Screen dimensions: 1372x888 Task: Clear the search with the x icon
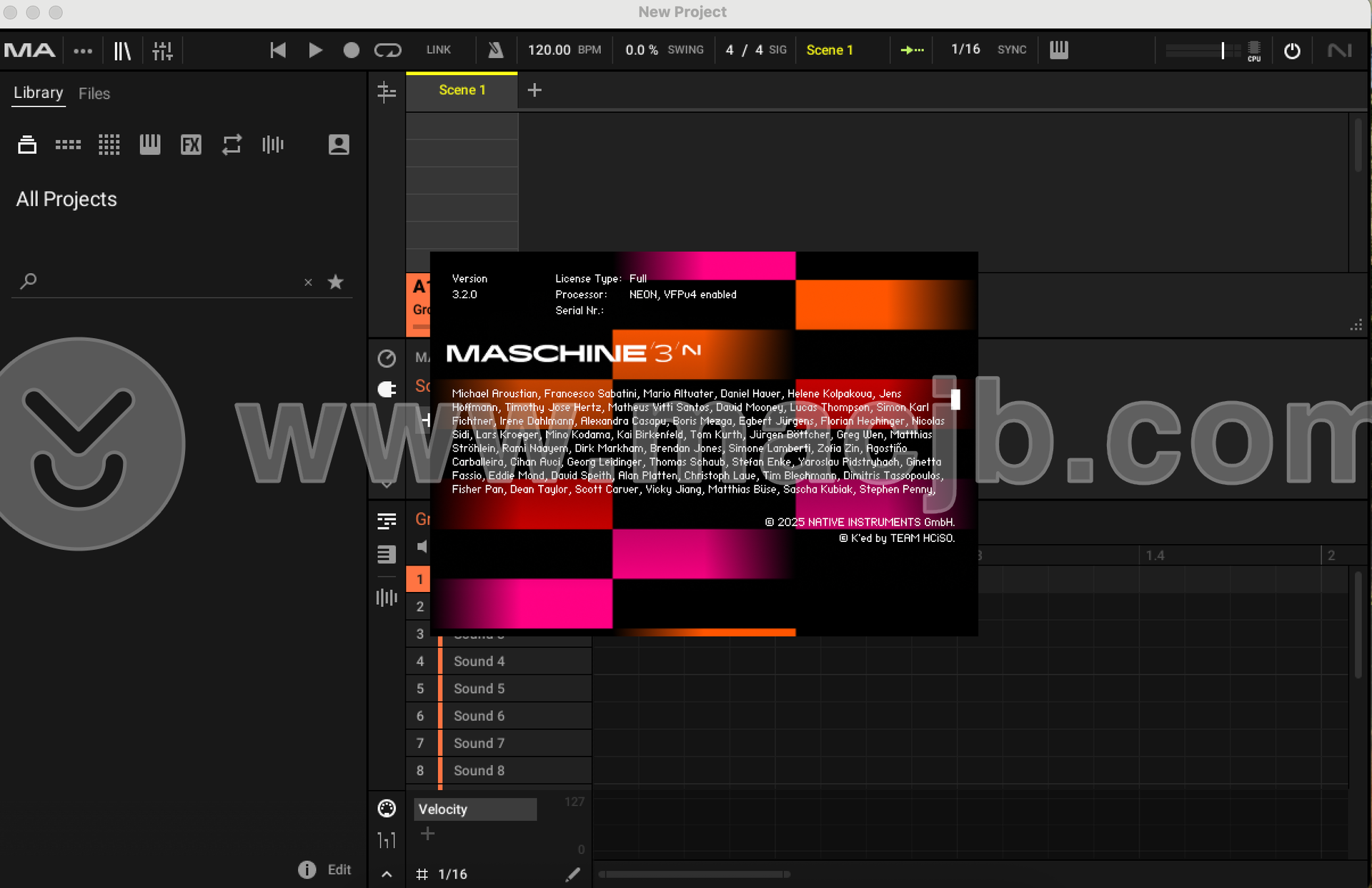click(308, 282)
